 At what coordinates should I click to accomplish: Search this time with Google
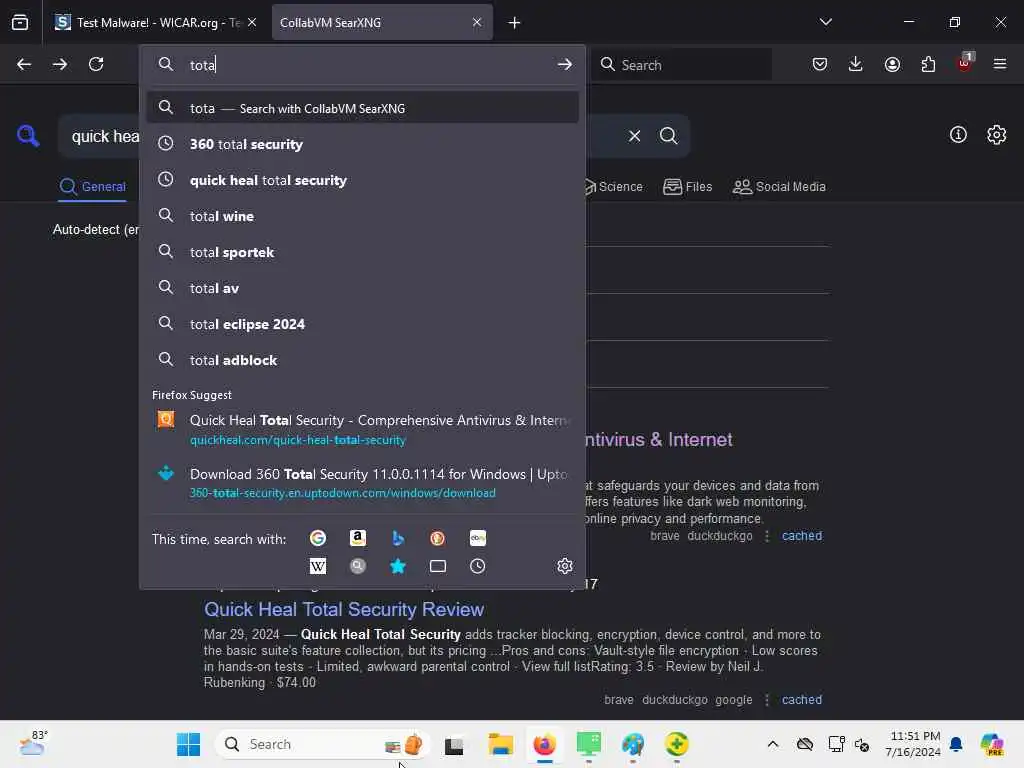click(x=318, y=538)
